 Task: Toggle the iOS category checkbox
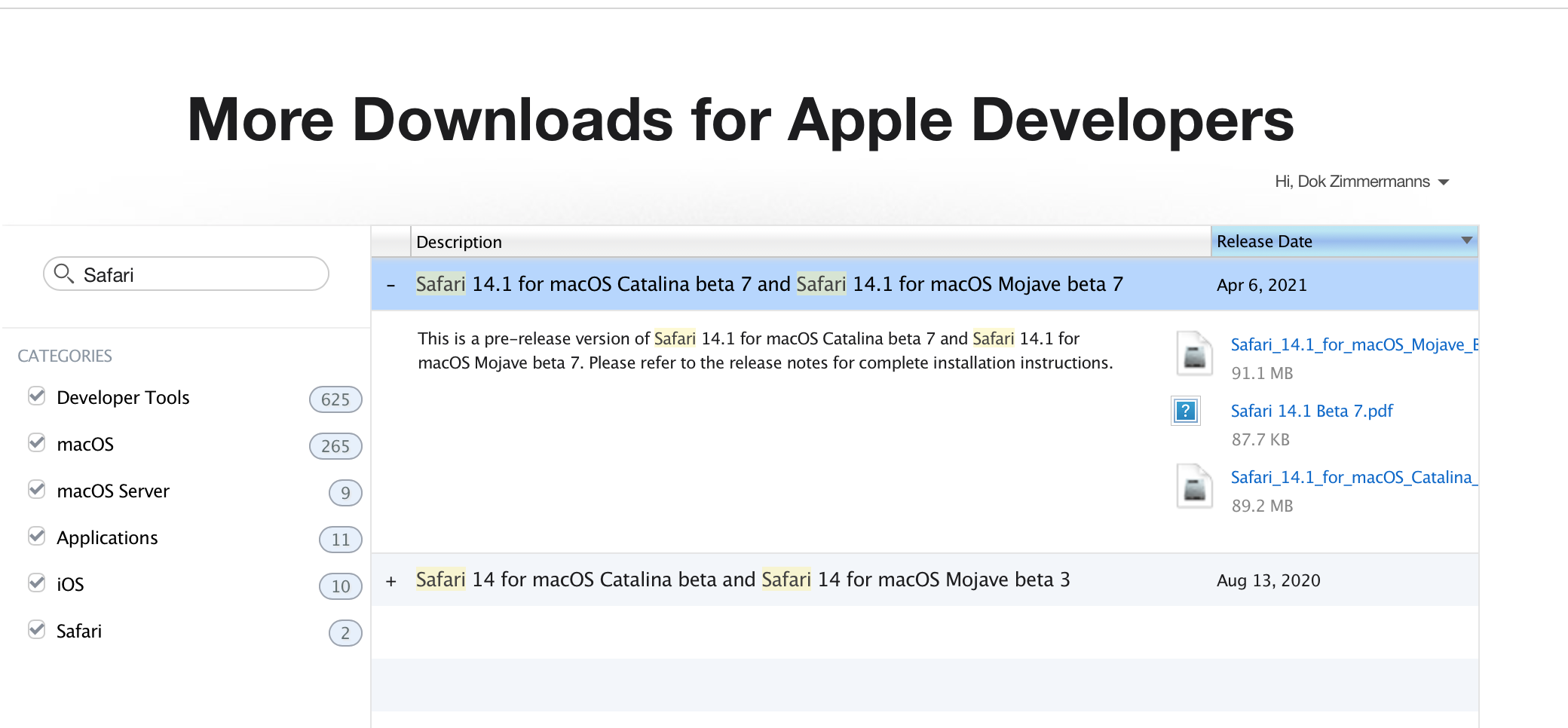[36, 583]
